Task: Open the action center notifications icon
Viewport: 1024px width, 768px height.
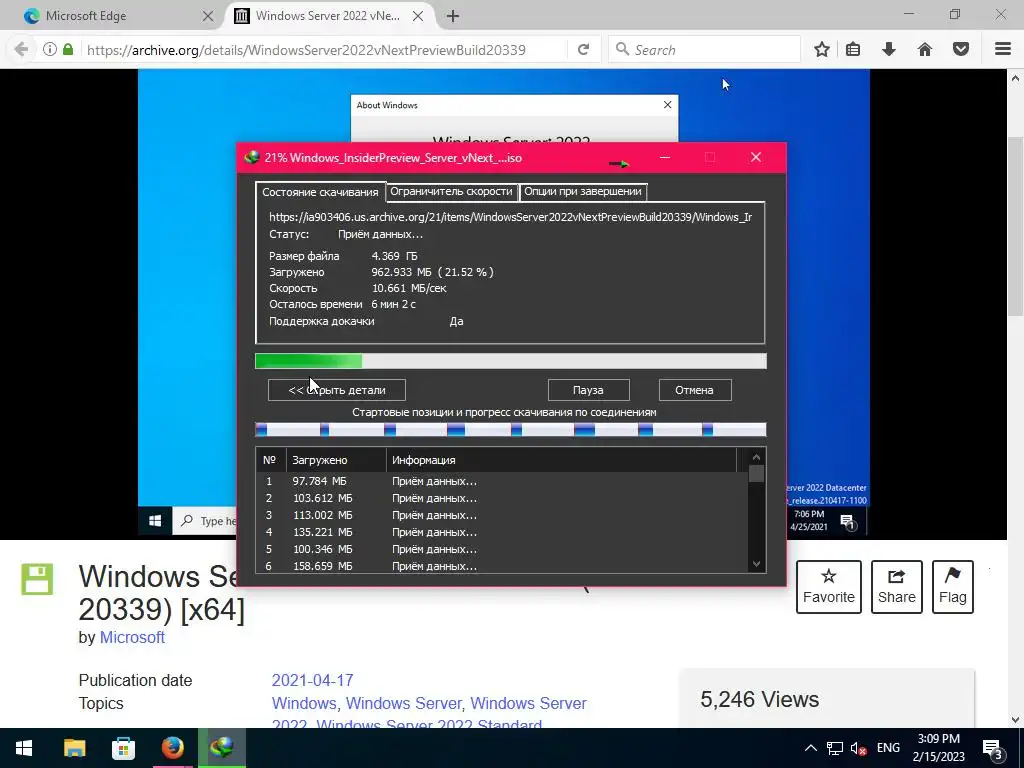Action: [x=992, y=748]
